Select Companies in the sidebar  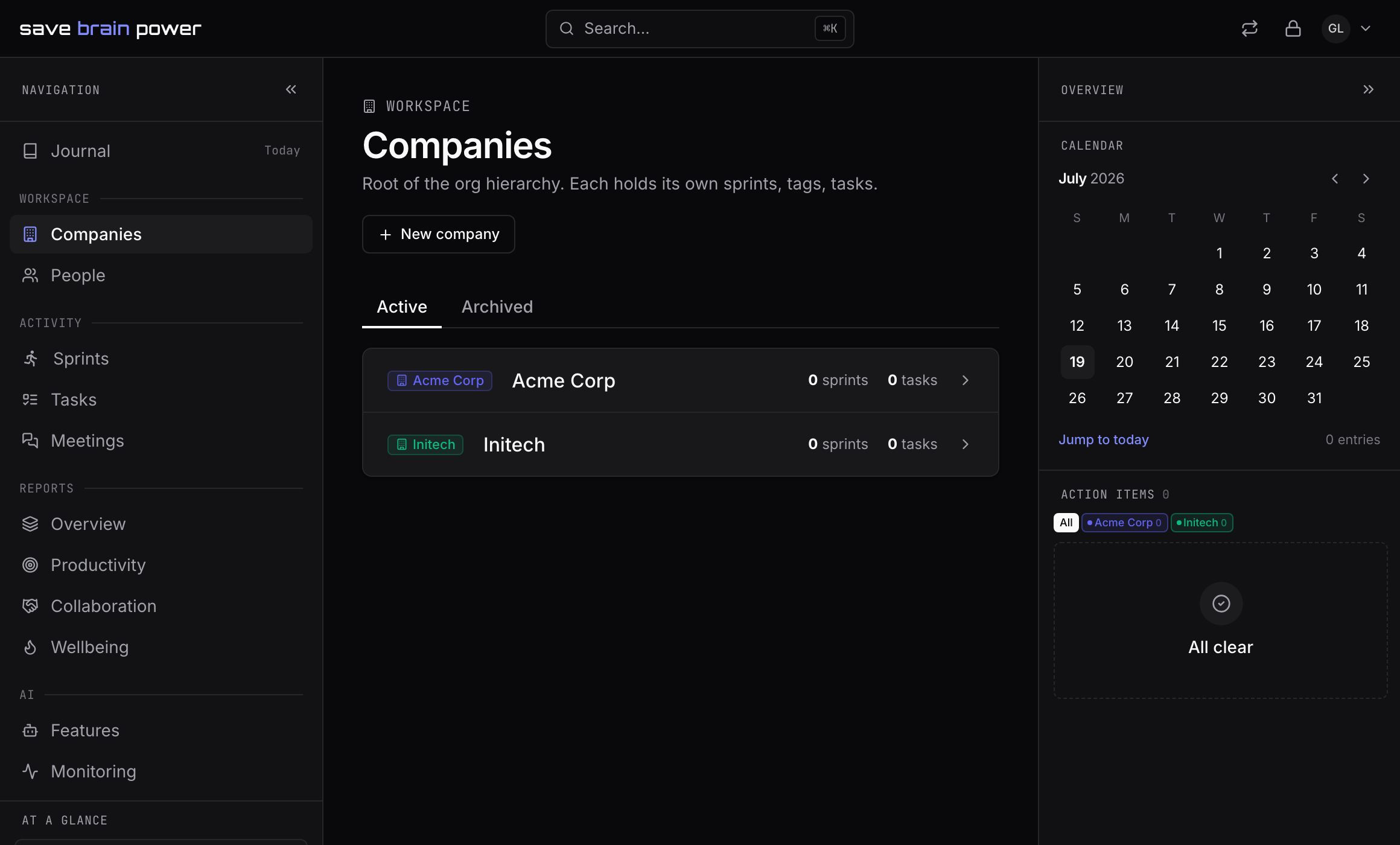tap(161, 234)
